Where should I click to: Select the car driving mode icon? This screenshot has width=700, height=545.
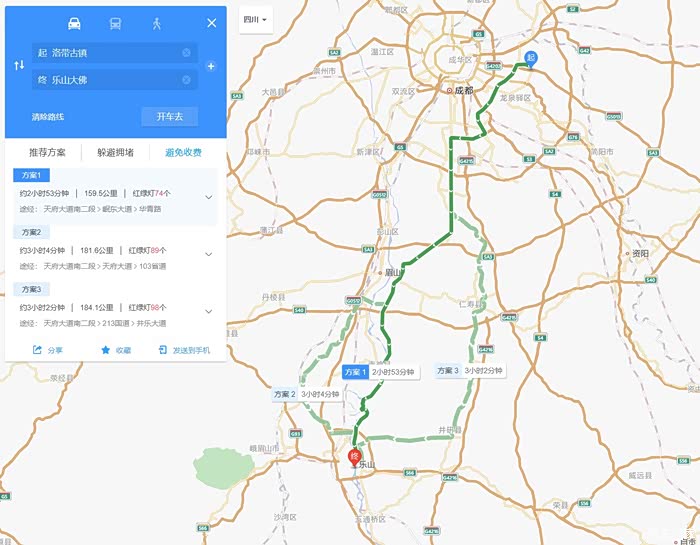(74, 23)
